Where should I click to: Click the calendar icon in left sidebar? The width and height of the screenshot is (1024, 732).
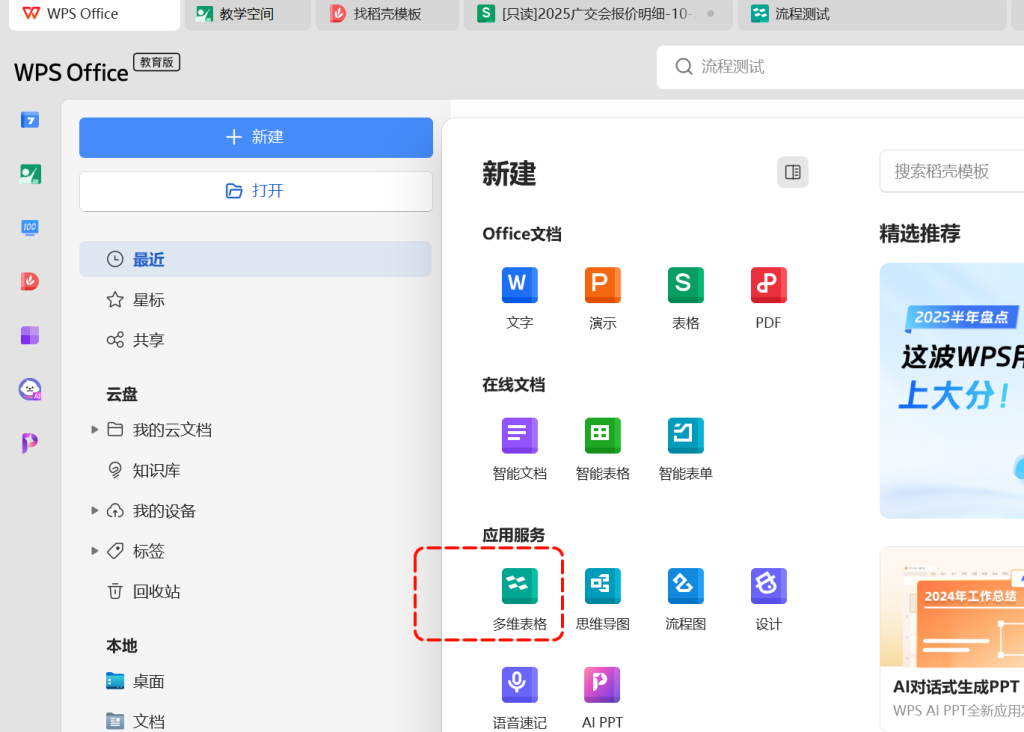click(29, 120)
